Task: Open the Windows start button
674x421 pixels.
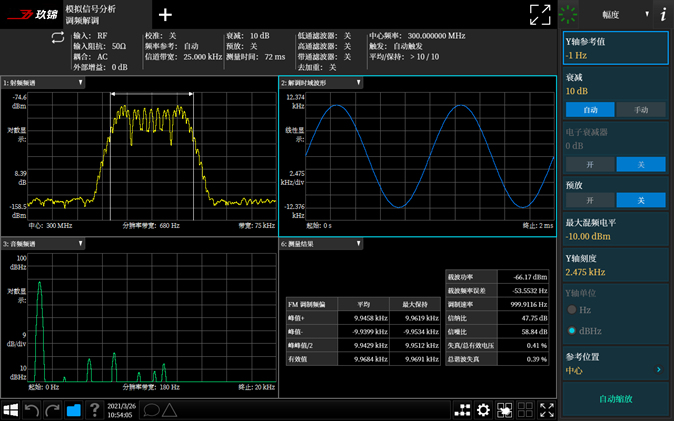Action: (11, 410)
